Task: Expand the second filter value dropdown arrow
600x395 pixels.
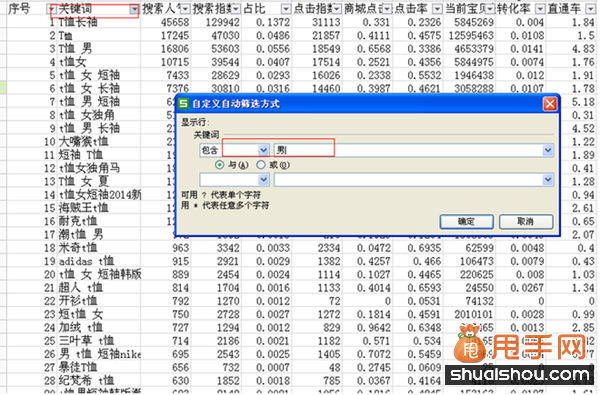Action: click(548, 180)
